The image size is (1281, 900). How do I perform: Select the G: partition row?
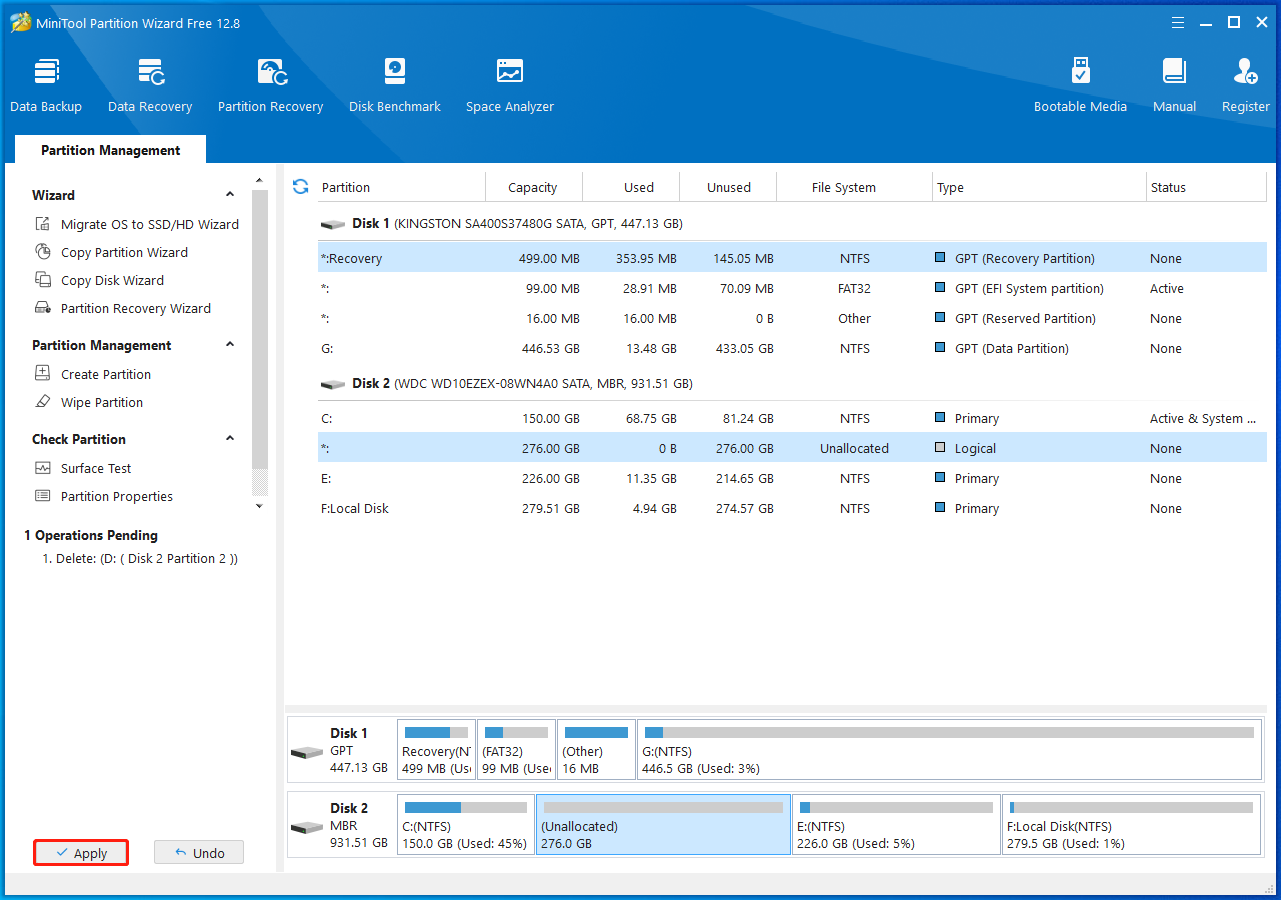click(x=792, y=348)
